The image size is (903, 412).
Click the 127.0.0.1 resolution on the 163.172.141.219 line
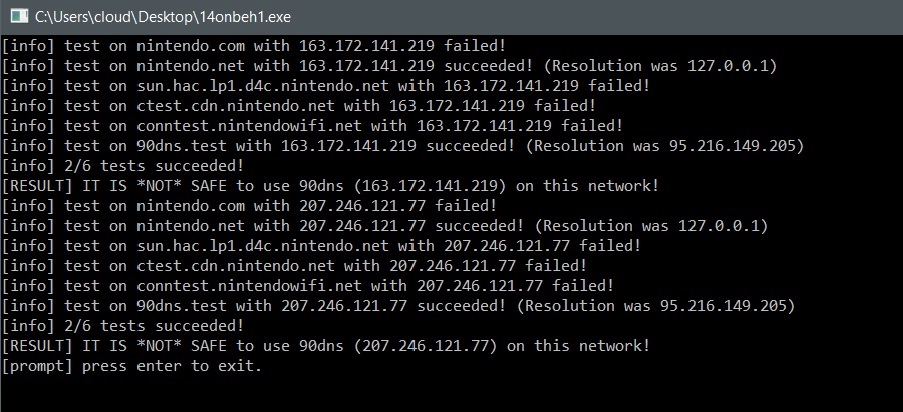pos(727,66)
